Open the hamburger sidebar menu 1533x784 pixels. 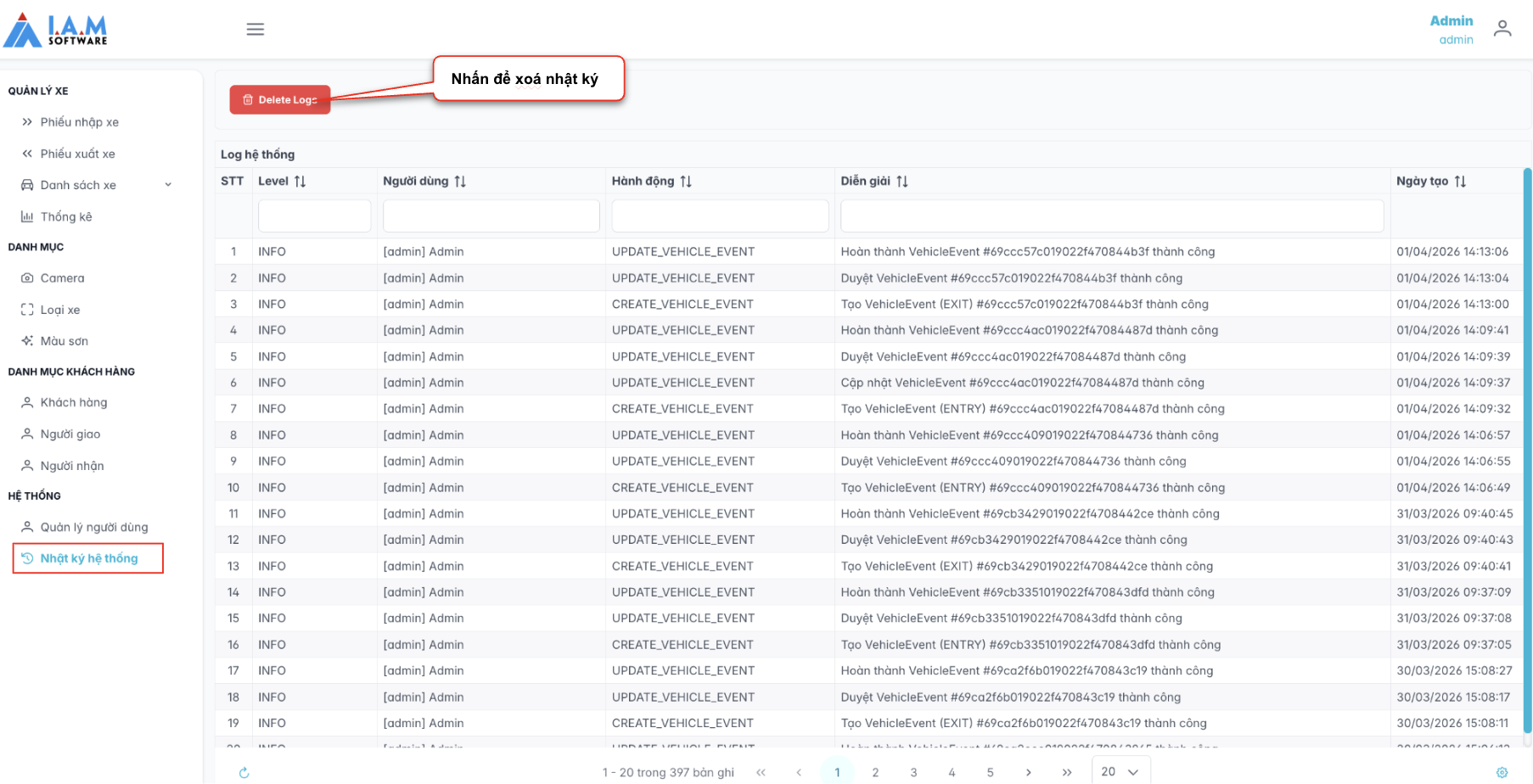pos(255,30)
